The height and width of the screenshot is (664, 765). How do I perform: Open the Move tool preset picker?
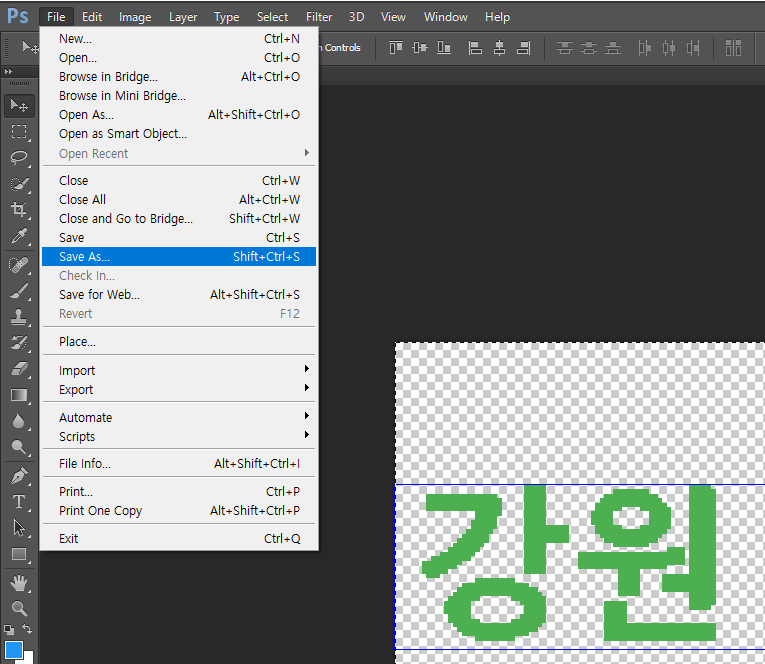coord(30,47)
